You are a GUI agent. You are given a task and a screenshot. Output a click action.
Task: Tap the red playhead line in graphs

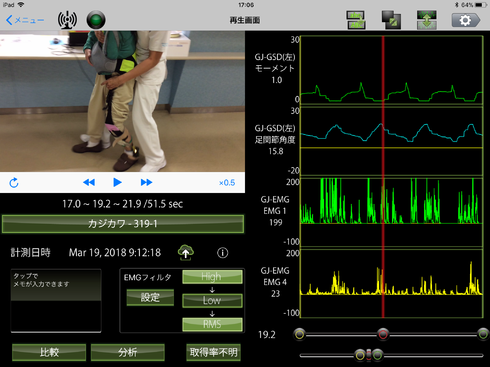383,177
